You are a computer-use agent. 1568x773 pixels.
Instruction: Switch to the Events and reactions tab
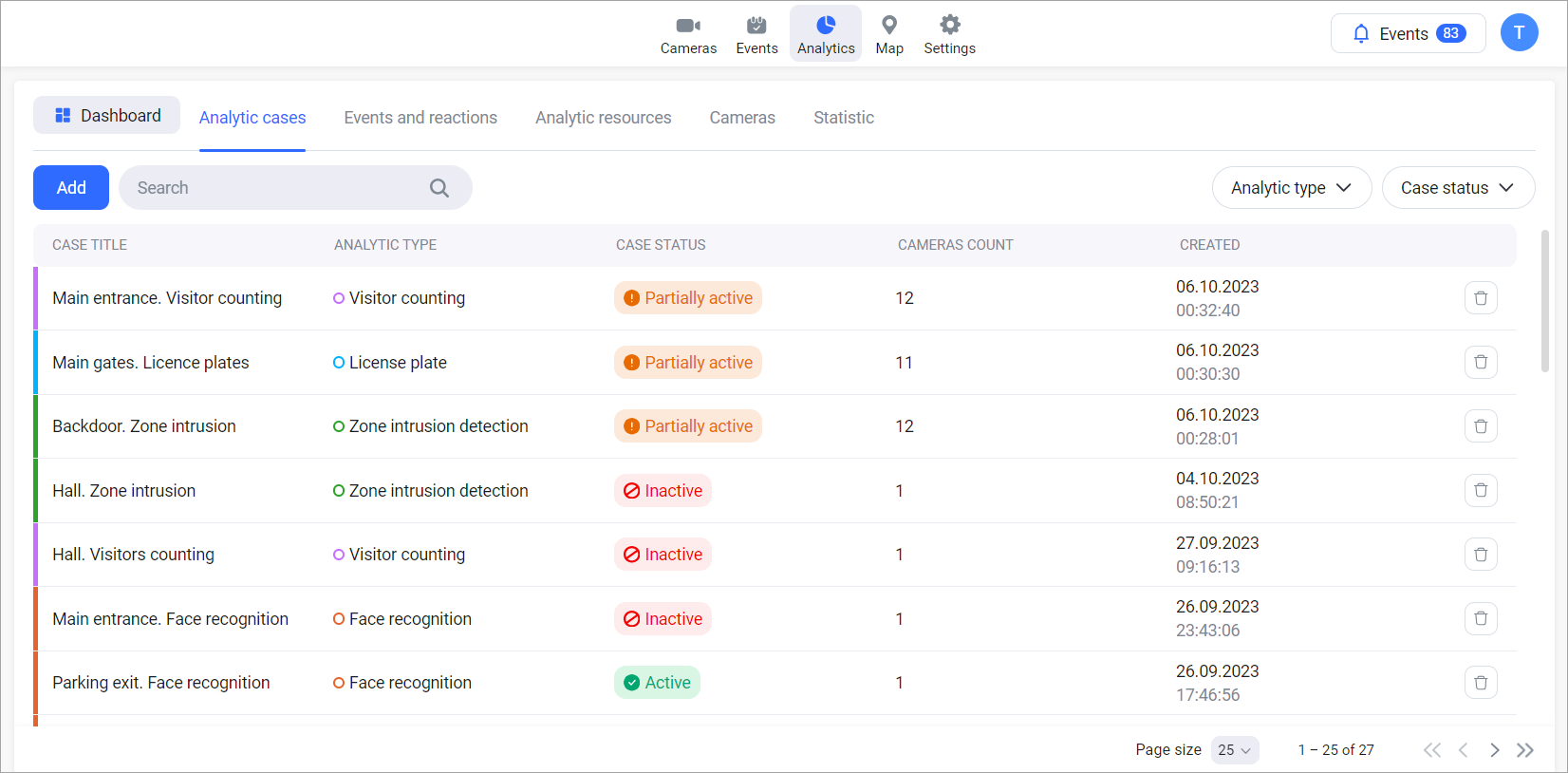[x=420, y=118]
